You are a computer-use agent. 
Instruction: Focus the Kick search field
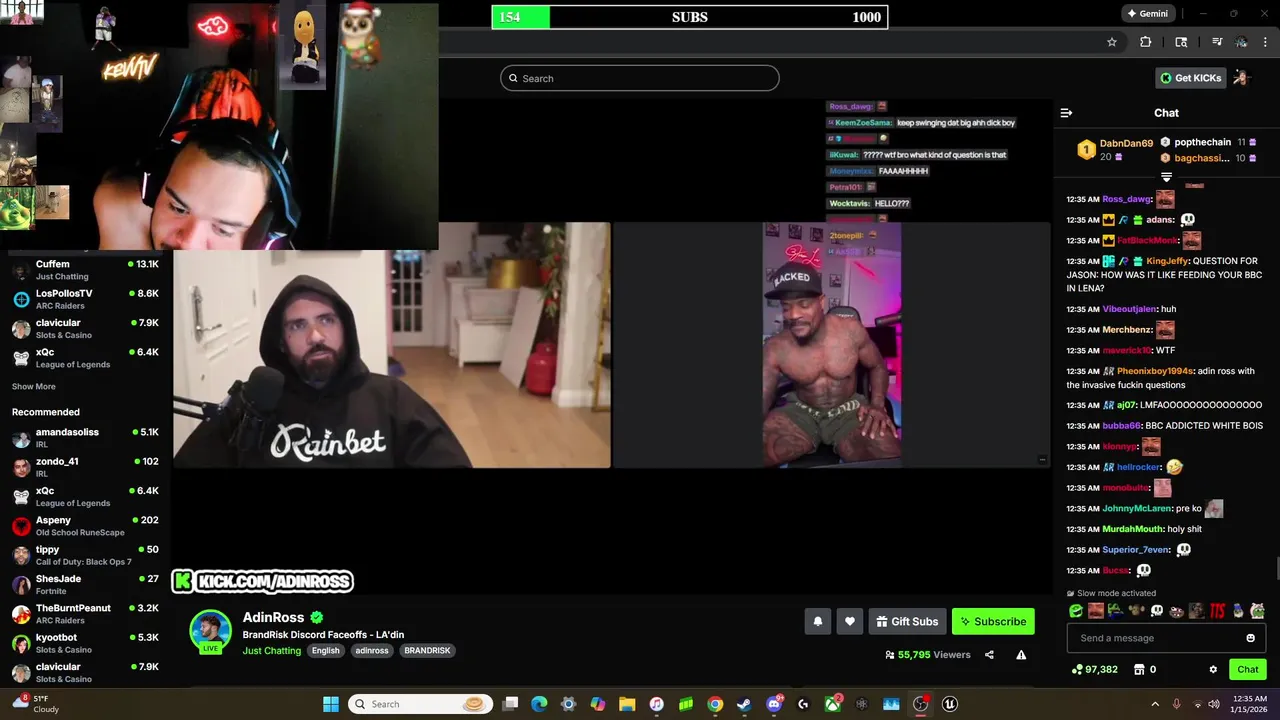click(x=640, y=78)
